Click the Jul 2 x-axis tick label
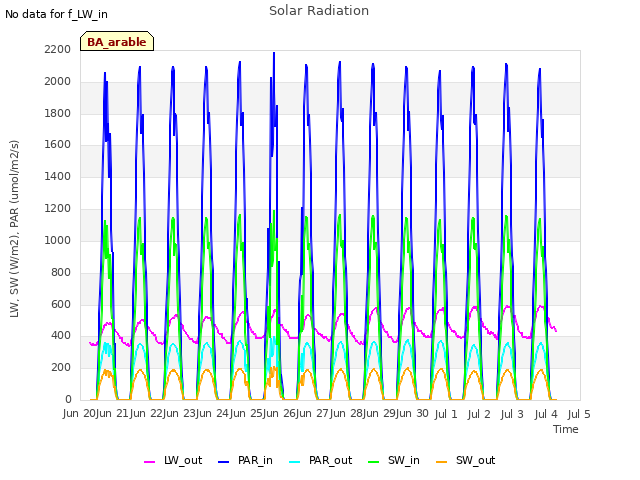Viewport: 640px width, 480px height. pyautogui.click(x=479, y=414)
